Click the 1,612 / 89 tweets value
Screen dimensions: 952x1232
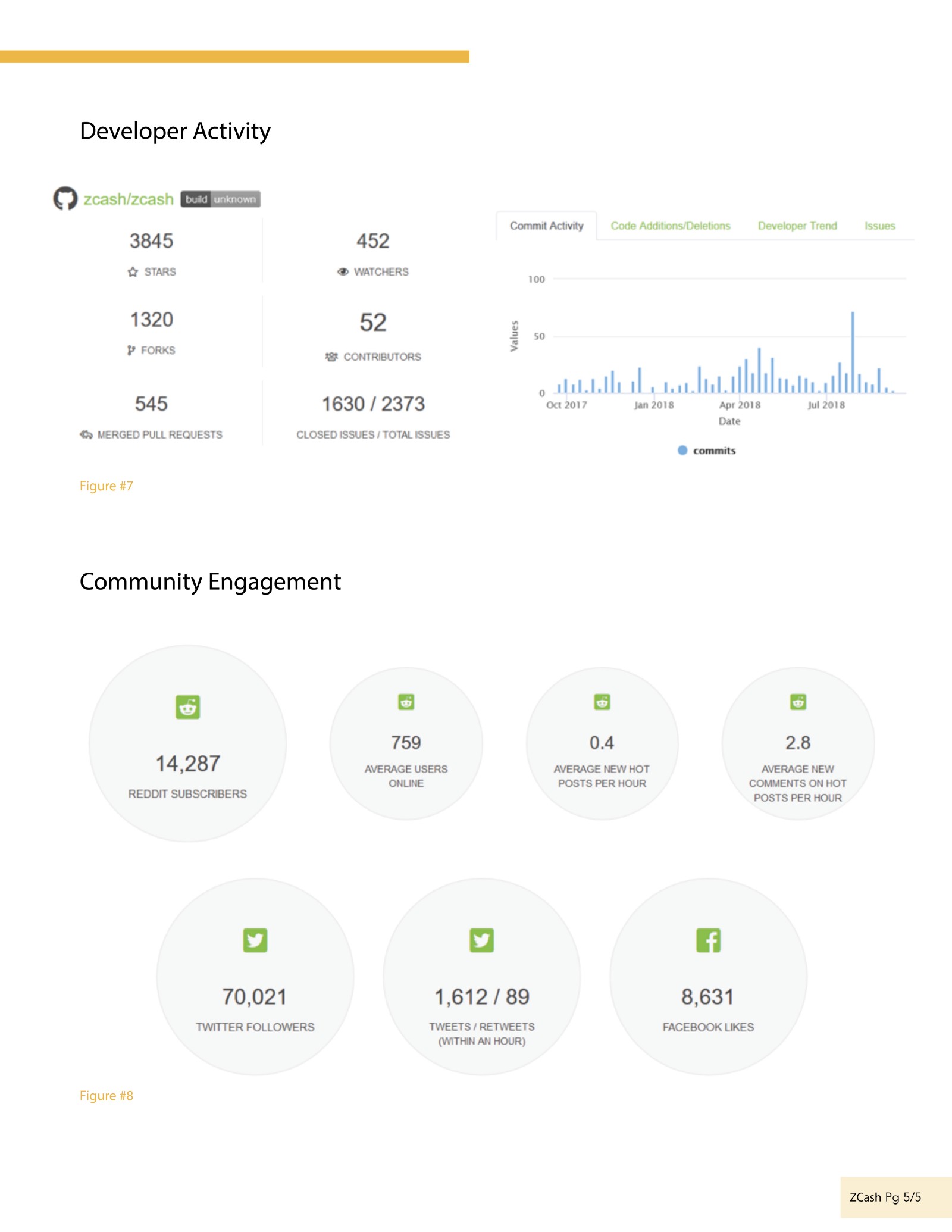click(x=482, y=997)
